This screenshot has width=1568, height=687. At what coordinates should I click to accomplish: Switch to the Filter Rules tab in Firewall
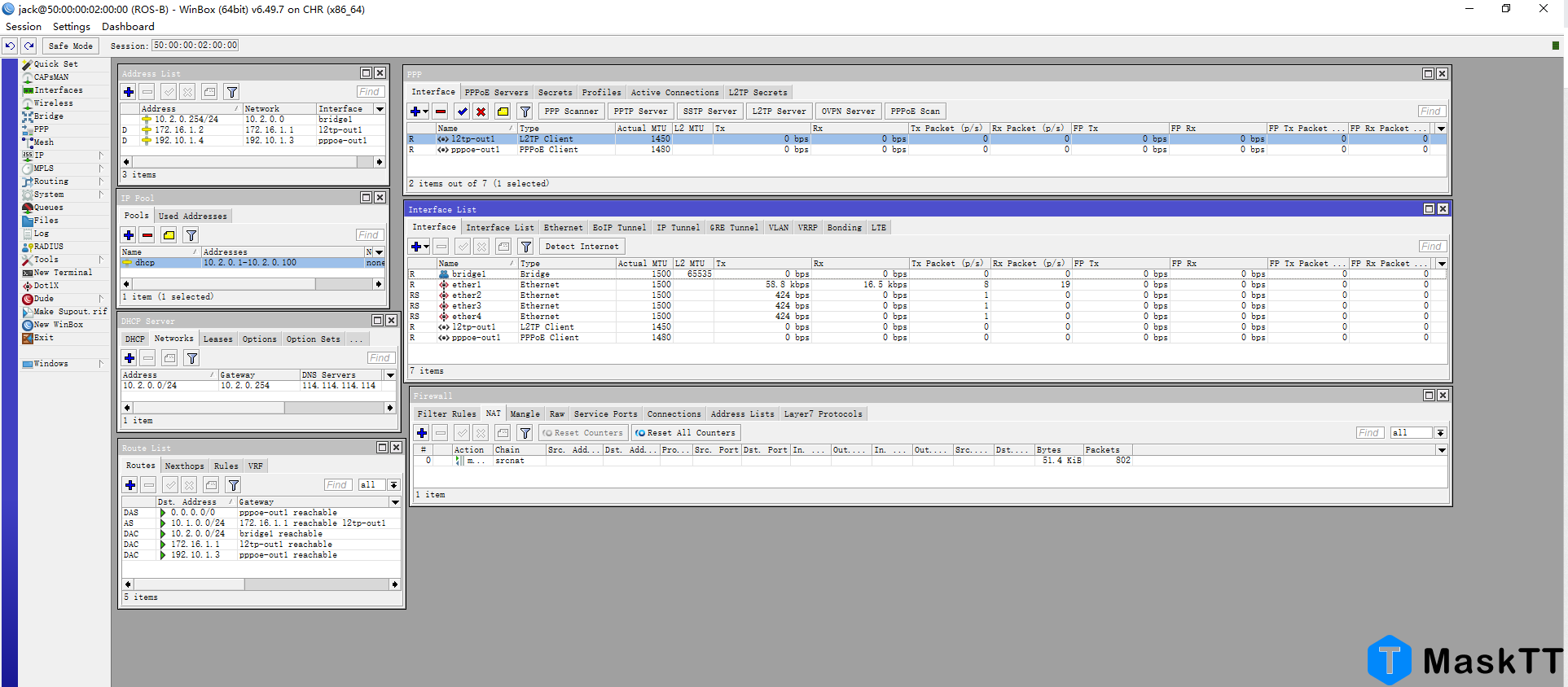click(x=446, y=414)
